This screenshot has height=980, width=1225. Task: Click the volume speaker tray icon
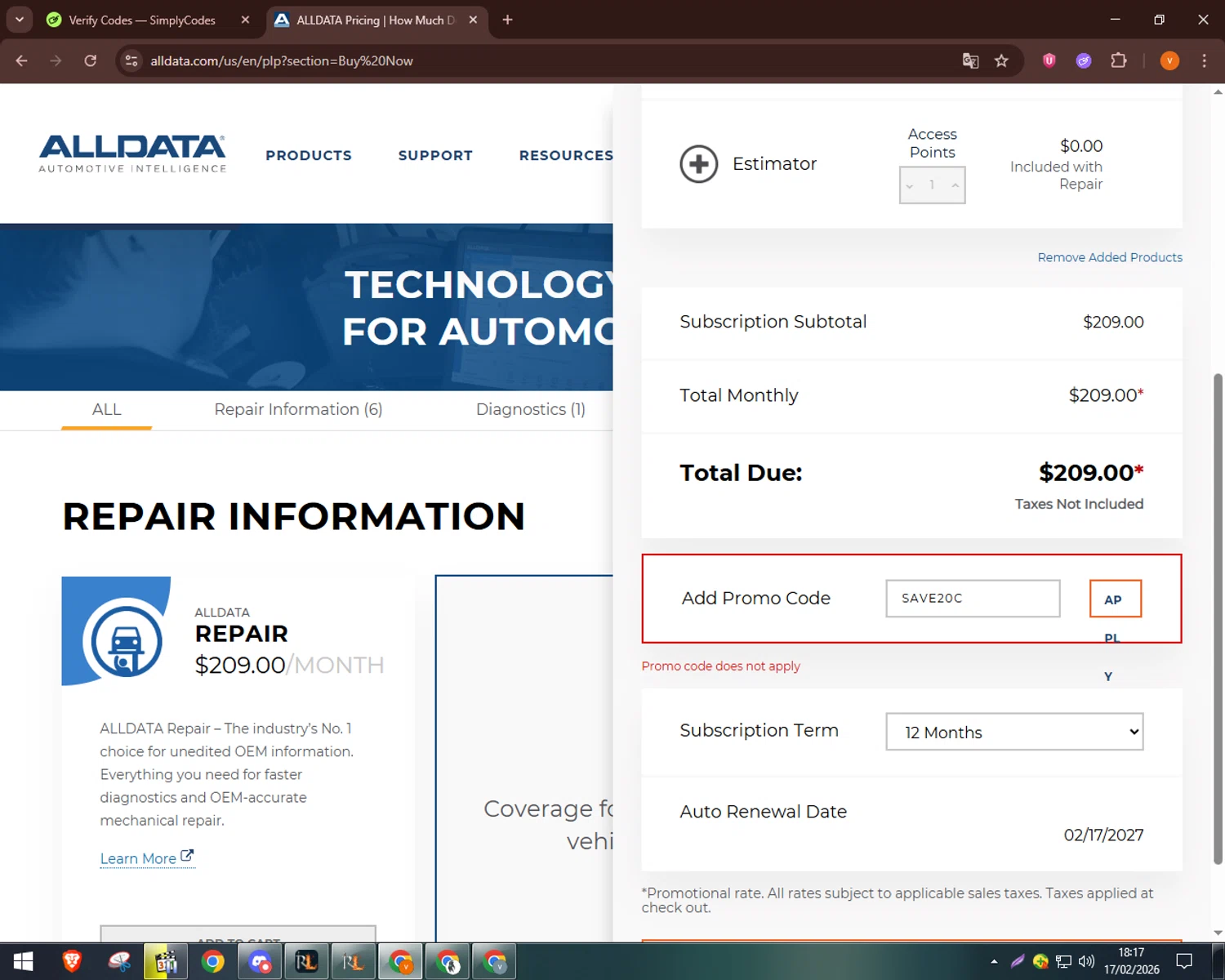pyautogui.click(x=1086, y=961)
